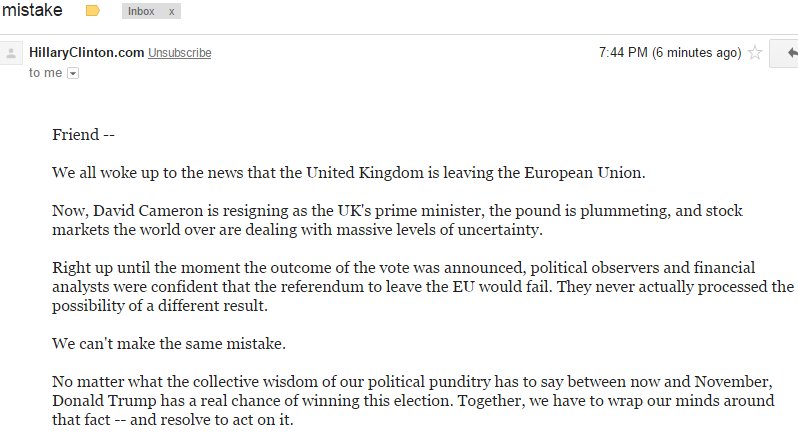Viewport: 798px width, 436px height.
Task: Click the email subject 'mistake'
Action: (x=33, y=11)
